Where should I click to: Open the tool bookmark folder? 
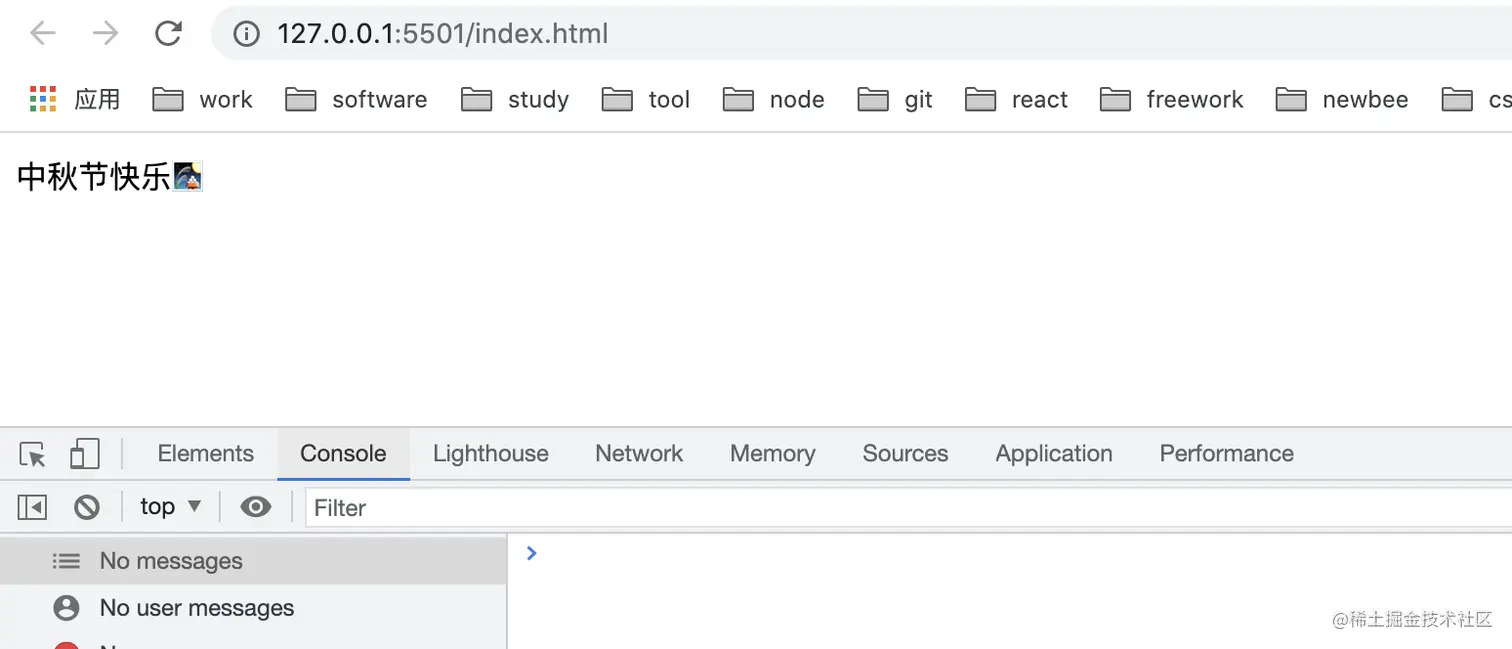coord(646,99)
